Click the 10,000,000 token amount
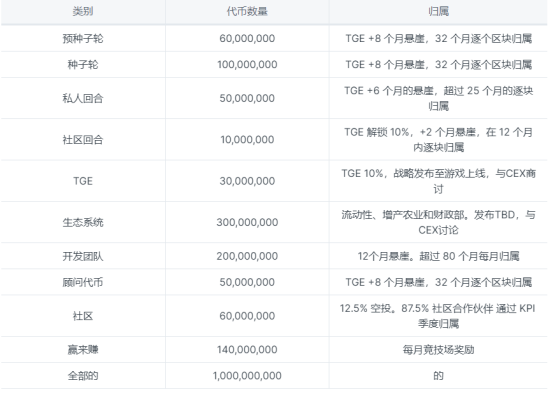 tap(247, 140)
